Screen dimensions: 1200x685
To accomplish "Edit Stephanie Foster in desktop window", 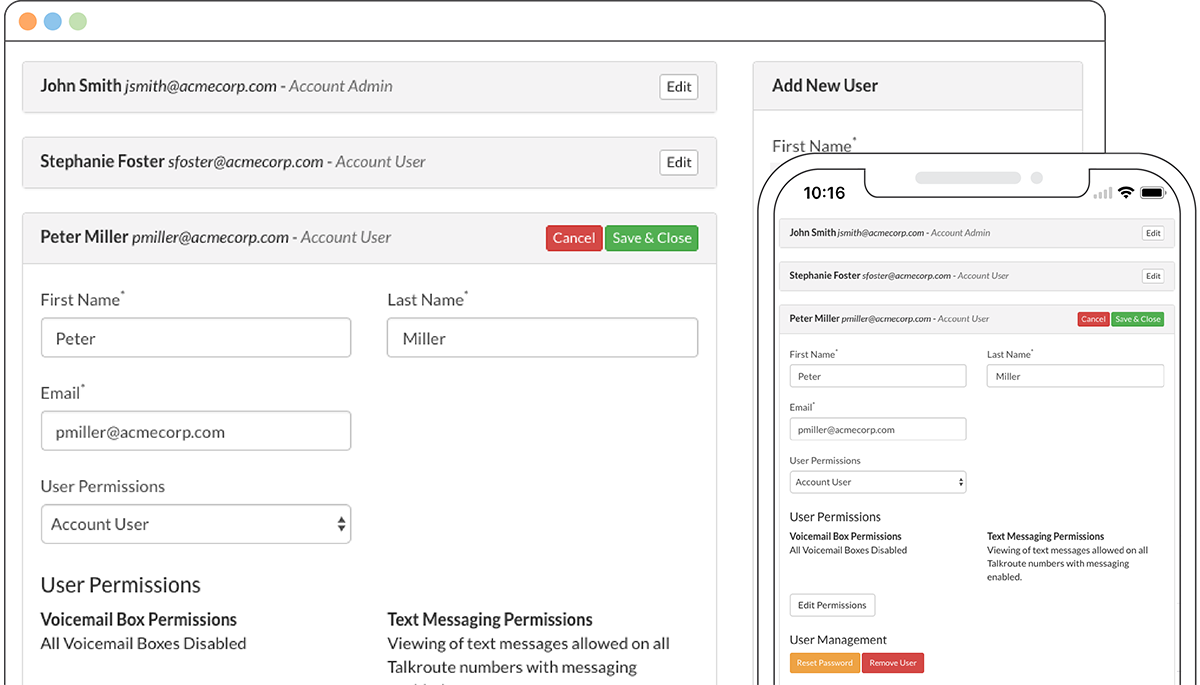I will point(679,163).
